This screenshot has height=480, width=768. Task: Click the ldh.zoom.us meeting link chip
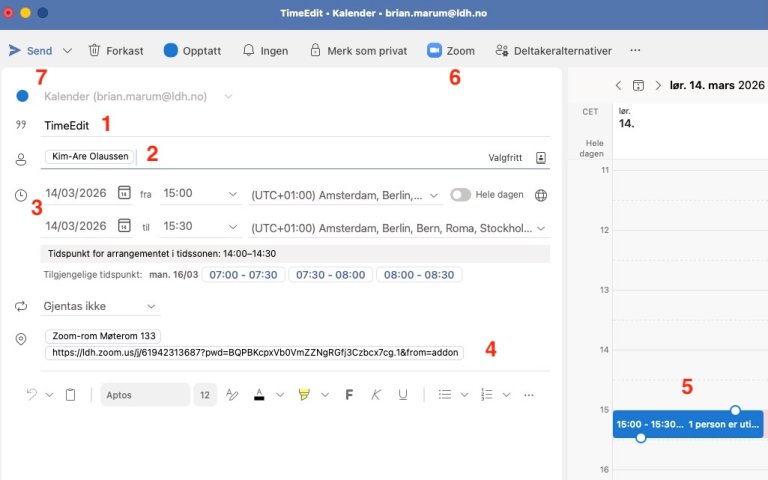point(255,353)
